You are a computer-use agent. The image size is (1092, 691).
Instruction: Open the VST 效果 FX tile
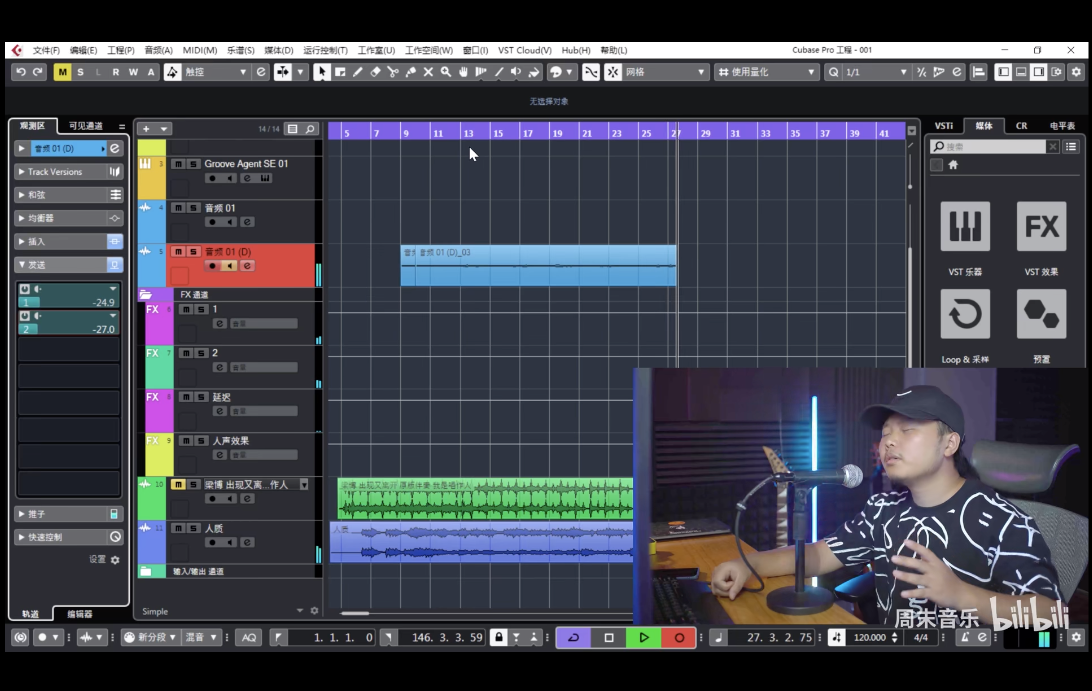pyautogui.click(x=1041, y=226)
